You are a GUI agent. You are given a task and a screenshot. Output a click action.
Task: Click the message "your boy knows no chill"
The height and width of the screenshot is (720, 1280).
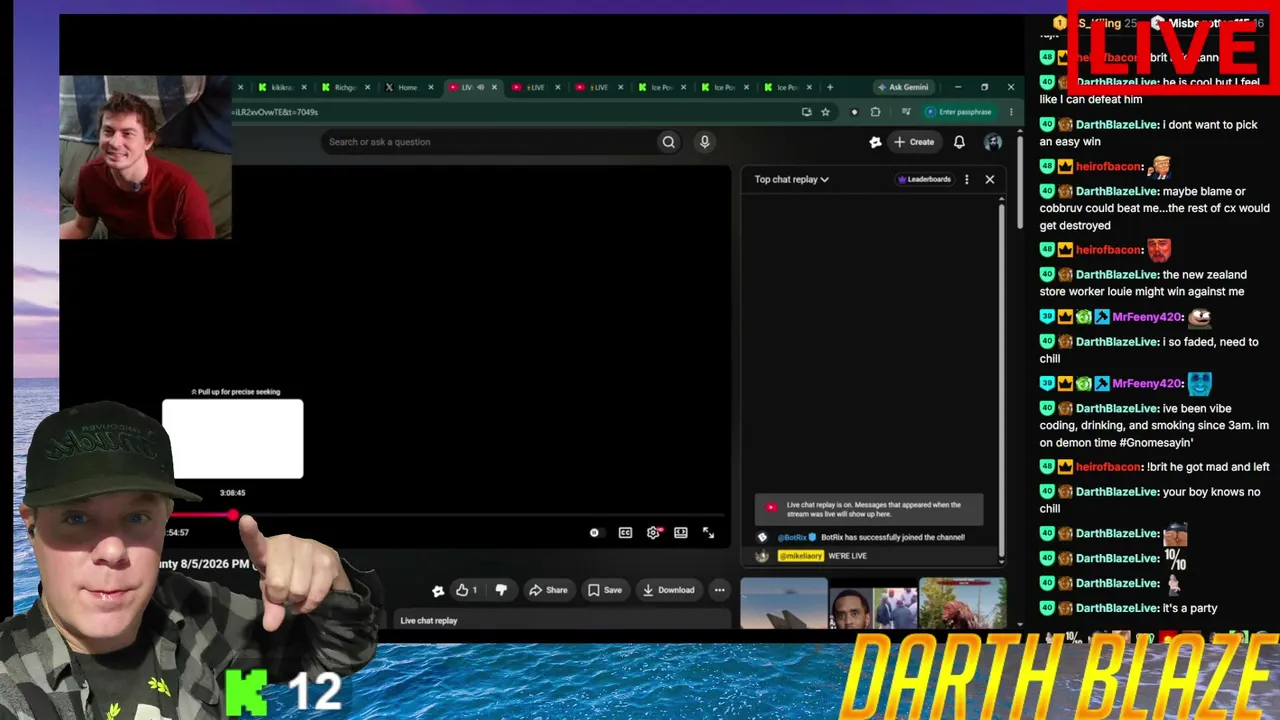[1149, 500]
